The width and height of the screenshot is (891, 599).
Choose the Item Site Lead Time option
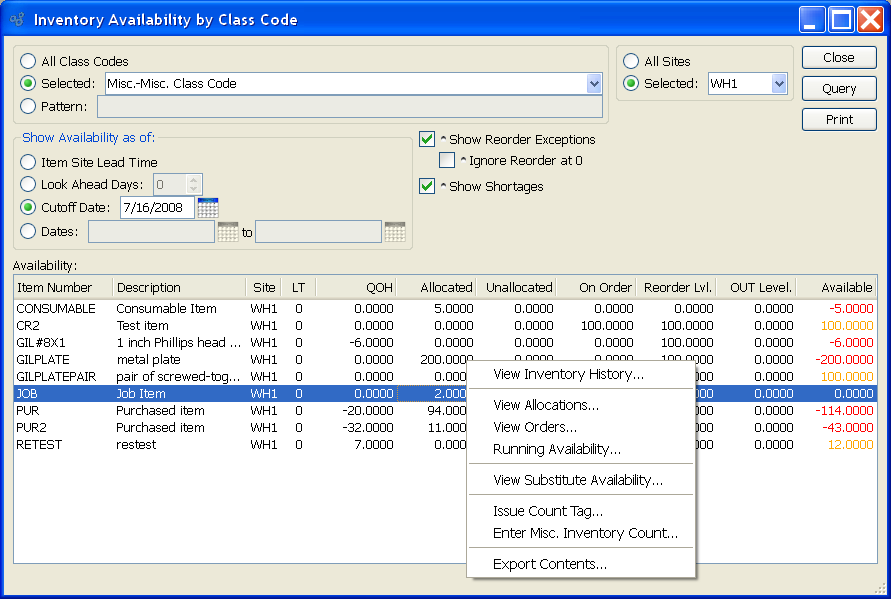tap(28, 162)
